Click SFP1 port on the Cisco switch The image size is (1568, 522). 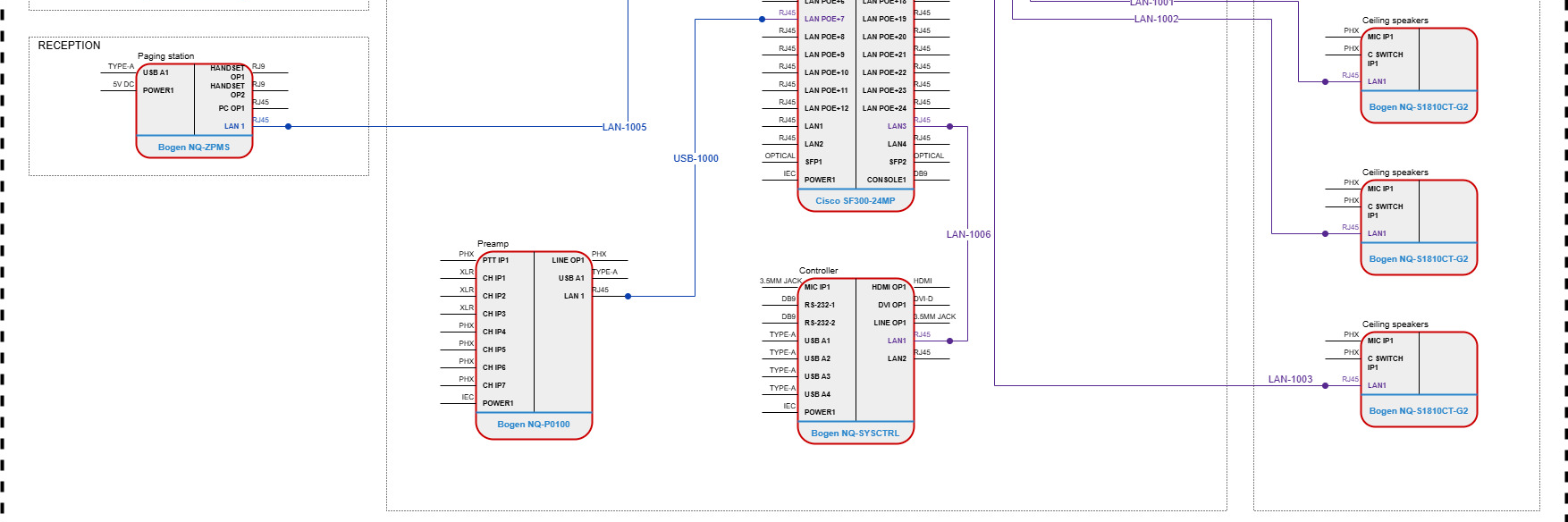pos(814,162)
